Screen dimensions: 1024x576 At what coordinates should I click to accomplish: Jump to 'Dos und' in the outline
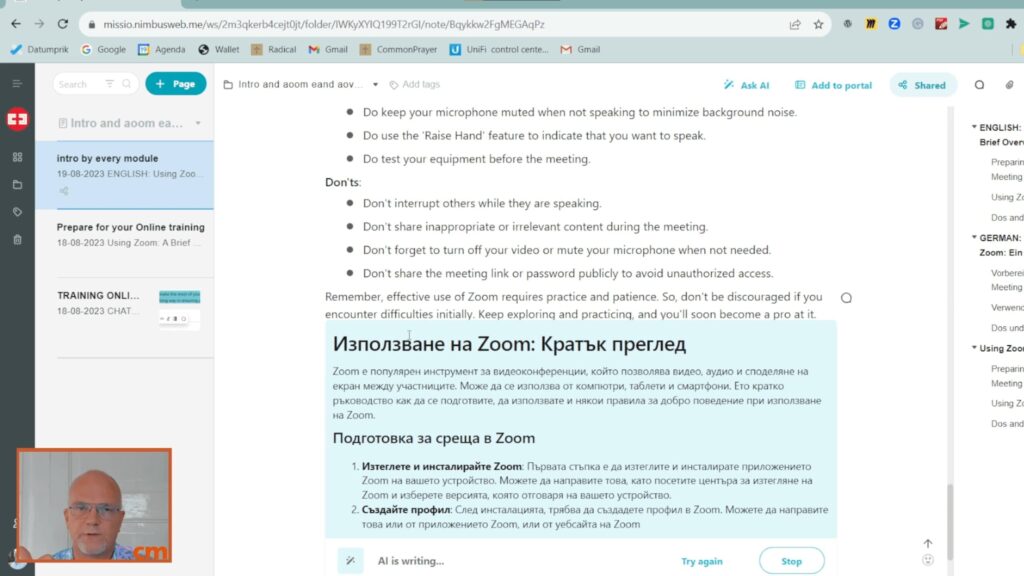click(1006, 328)
